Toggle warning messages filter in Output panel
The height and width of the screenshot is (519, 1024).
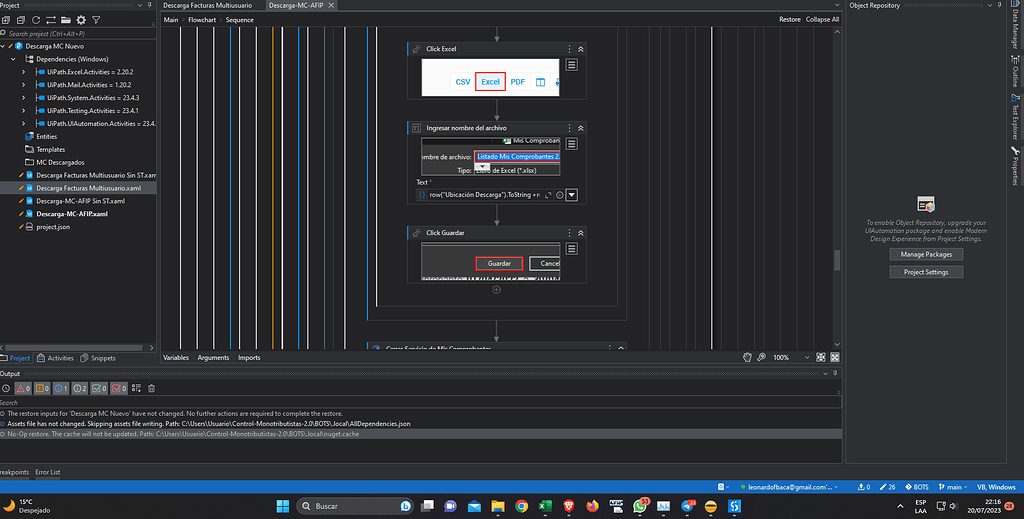41,388
